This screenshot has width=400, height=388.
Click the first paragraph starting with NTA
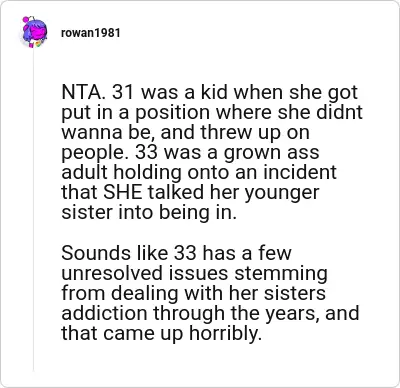pos(212,152)
